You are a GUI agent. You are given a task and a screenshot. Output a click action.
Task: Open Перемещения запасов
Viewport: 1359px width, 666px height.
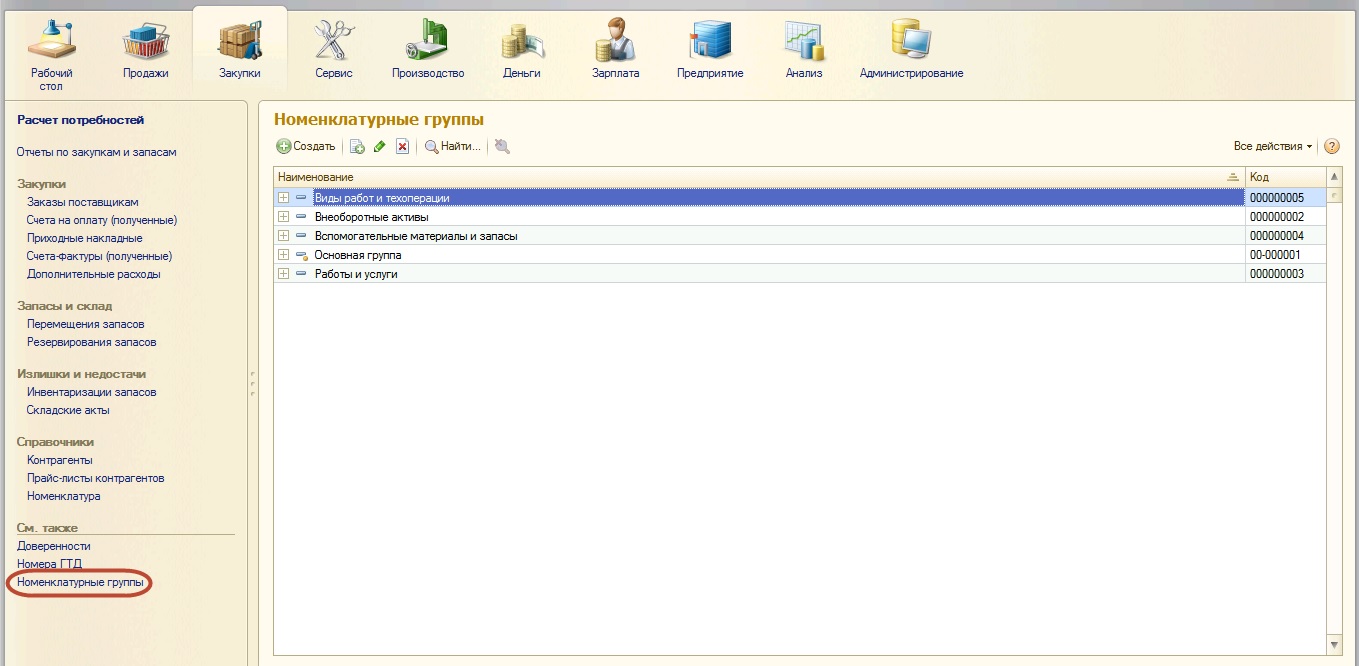click(x=86, y=324)
